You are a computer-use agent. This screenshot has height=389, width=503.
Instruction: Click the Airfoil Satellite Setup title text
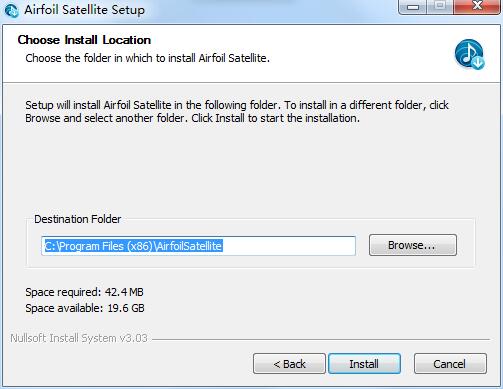[85, 10]
